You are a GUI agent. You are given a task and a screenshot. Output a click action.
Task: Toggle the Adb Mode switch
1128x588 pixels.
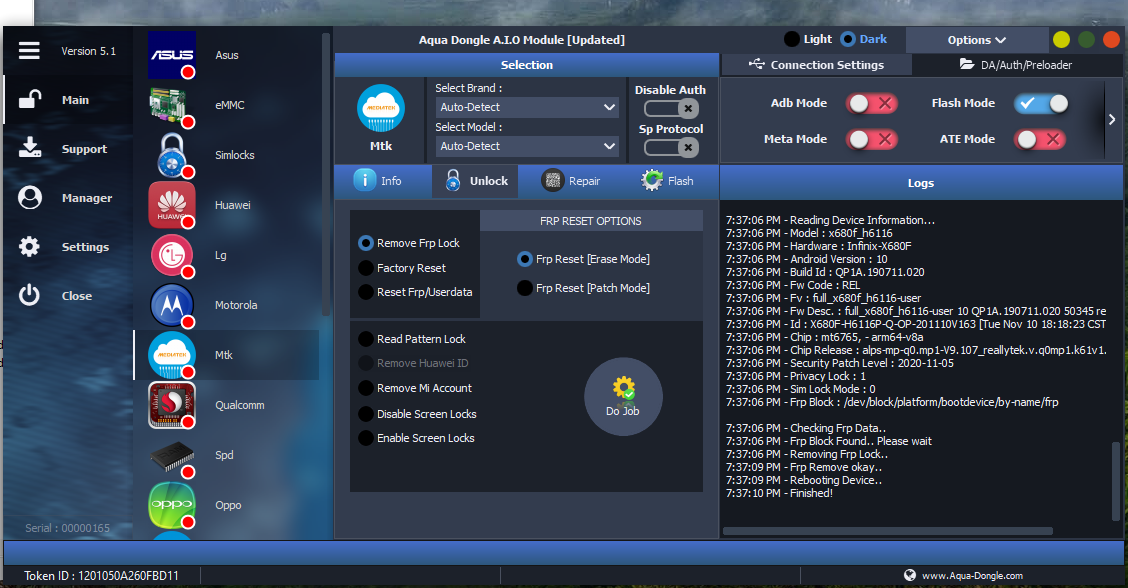point(872,104)
